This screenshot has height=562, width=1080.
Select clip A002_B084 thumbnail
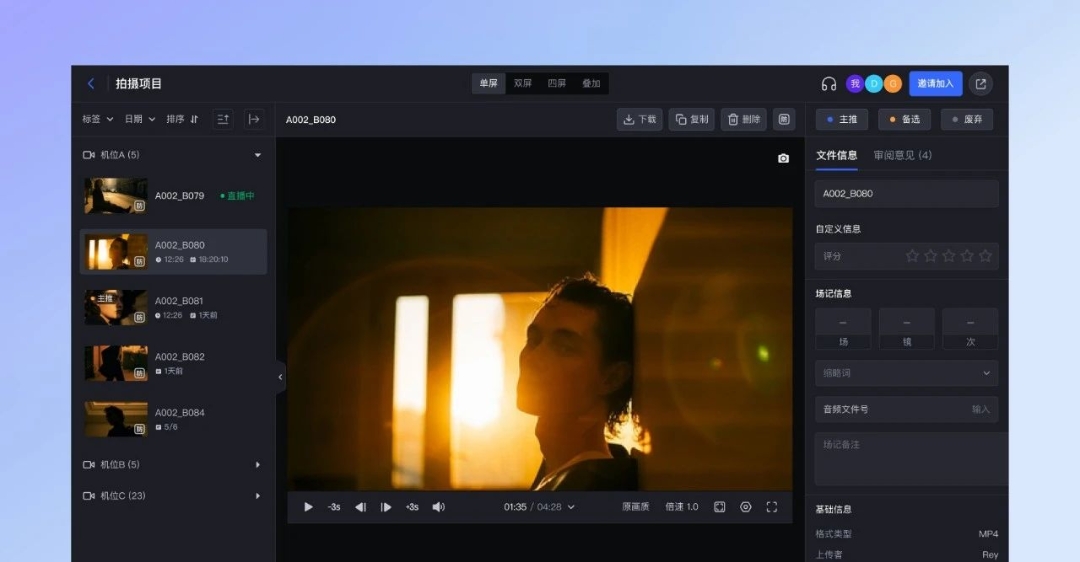pyautogui.click(x=116, y=419)
